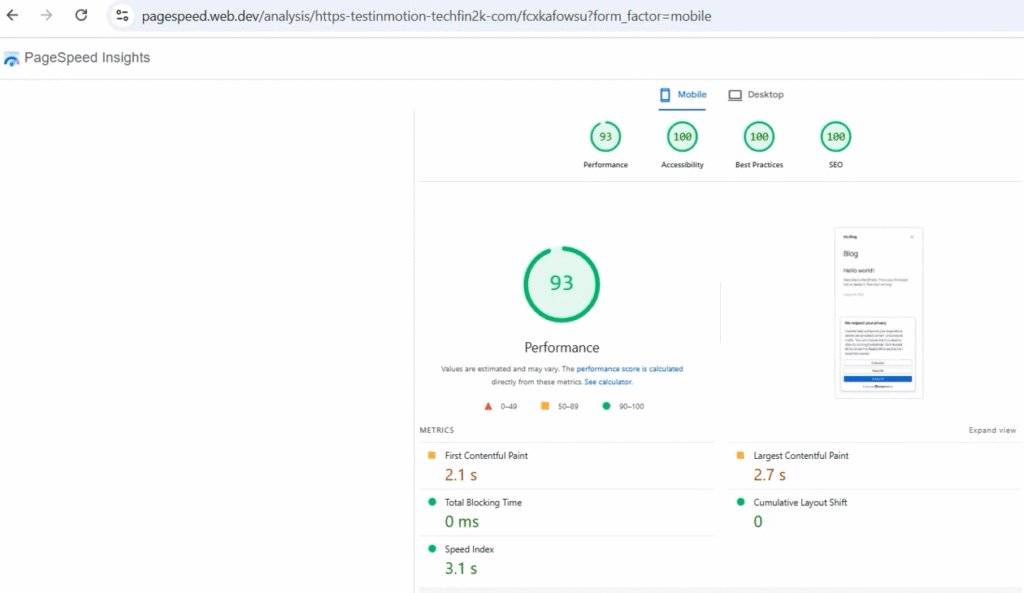Jump to Best Practices score gauge
The width and height of the screenshot is (1024, 593).
click(x=759, y=136)
